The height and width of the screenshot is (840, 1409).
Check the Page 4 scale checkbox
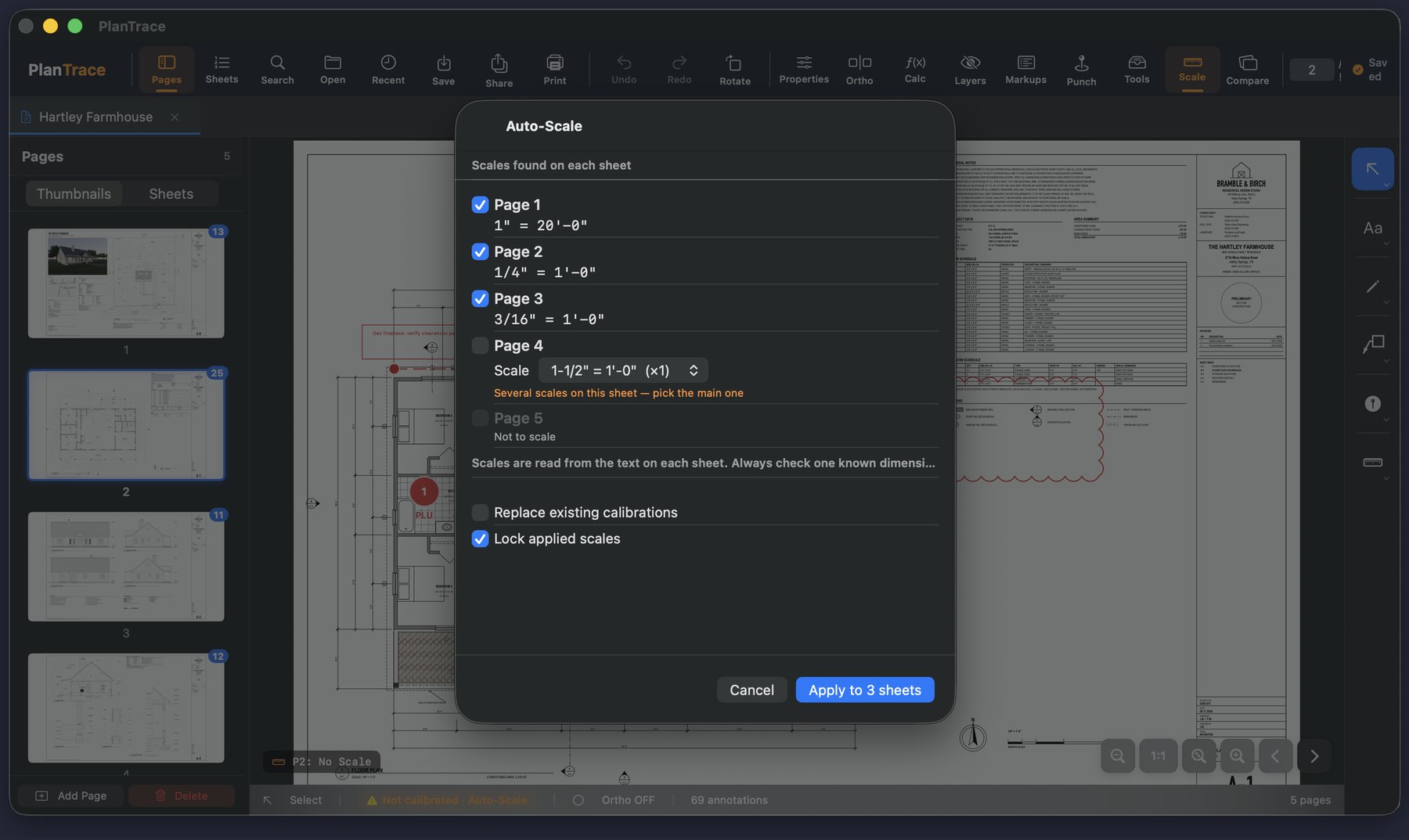click(480, 345)
